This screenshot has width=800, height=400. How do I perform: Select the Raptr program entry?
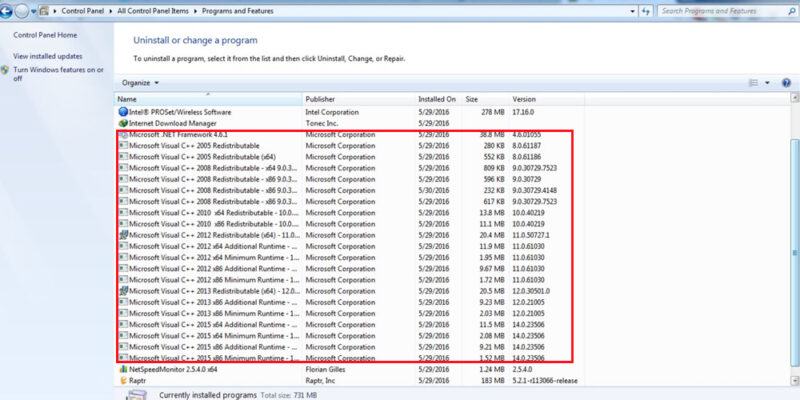(x=349, y=380)
